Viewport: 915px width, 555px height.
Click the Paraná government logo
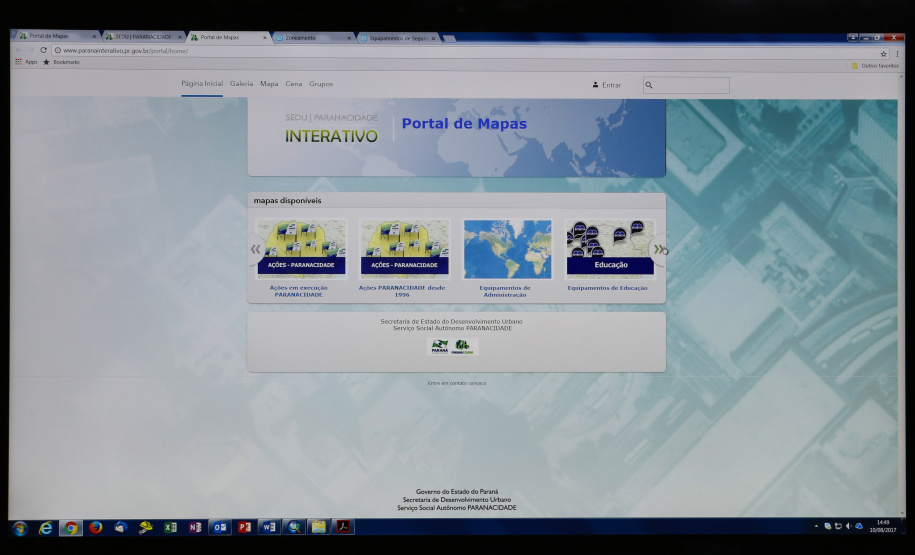tap(439, 347)
